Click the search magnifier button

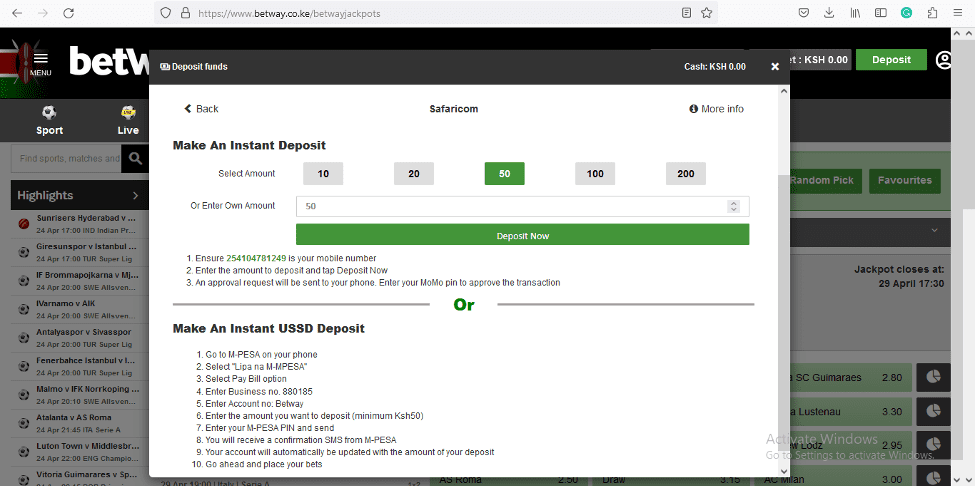[x=135, y=159]
